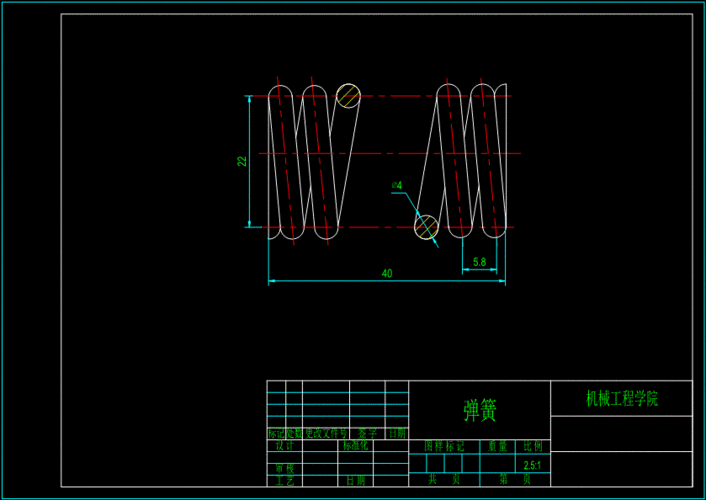Screen dimensions: 706x500
Task: Select the 标准化 label cell
Action: (356, 446)
